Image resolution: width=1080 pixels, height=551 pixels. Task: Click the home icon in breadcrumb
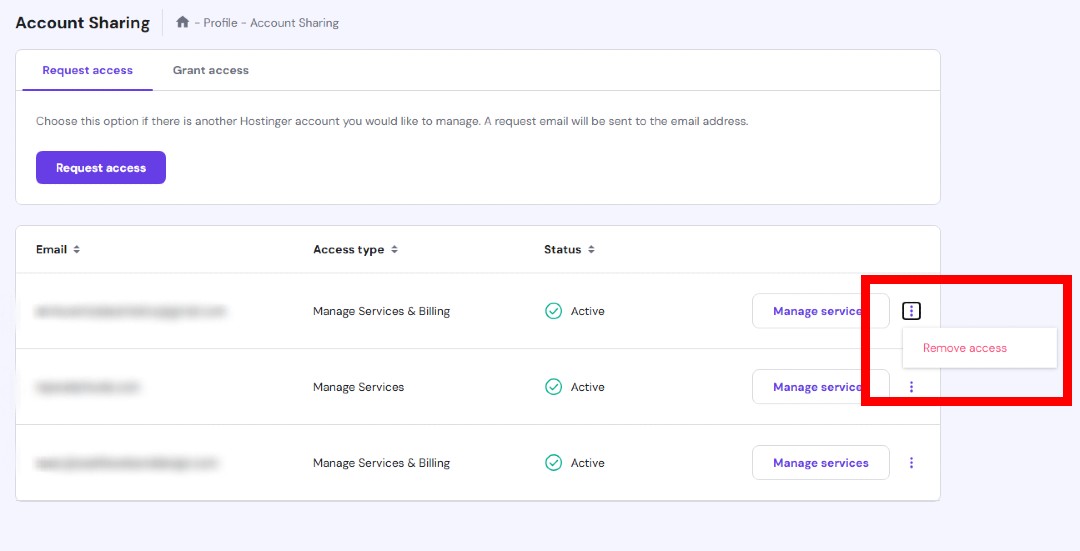click(183, 22)
